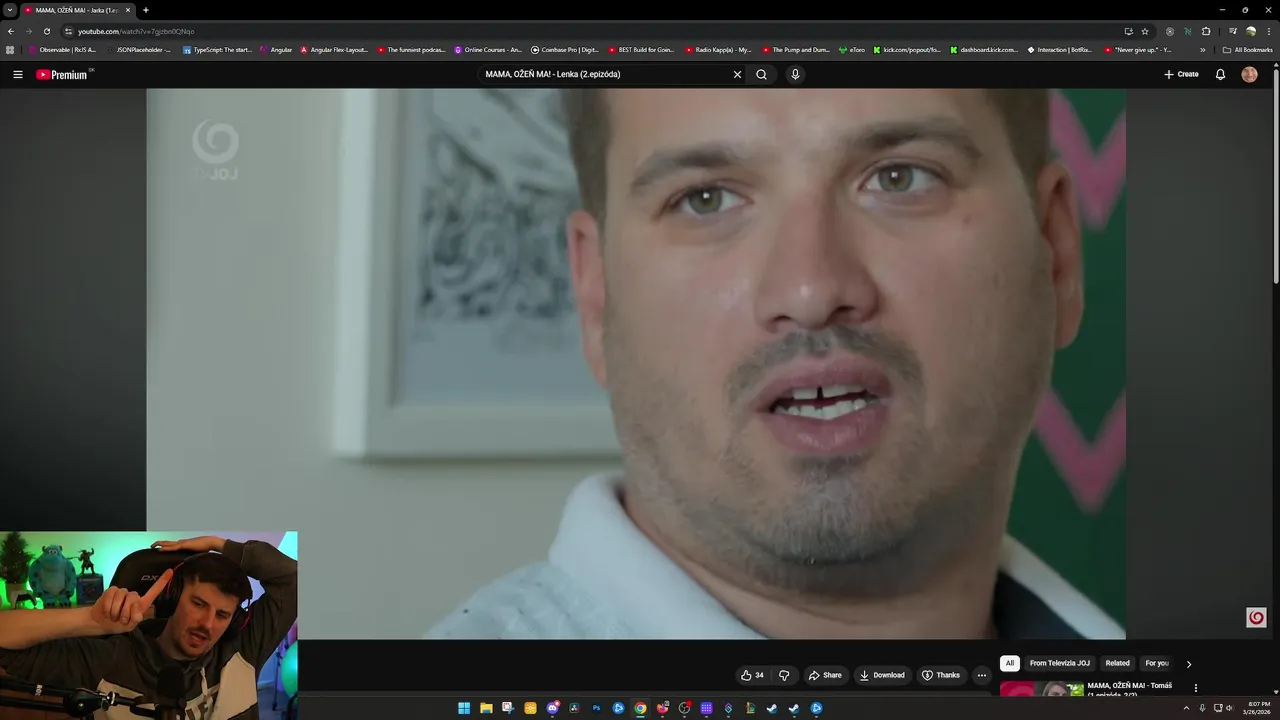Viewport: 1280px width, 720px height.
Task: Open the Create menu
Action: (x=1181, y=74)
